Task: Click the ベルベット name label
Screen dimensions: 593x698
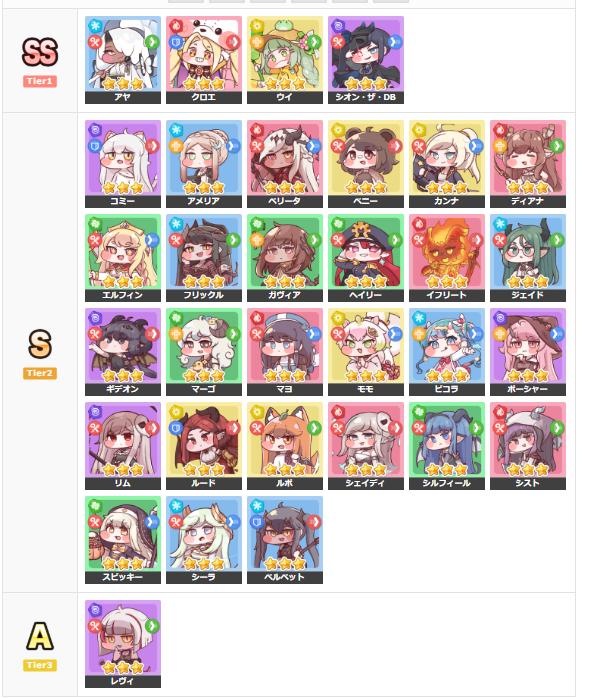Action: (x=285, y=577)
